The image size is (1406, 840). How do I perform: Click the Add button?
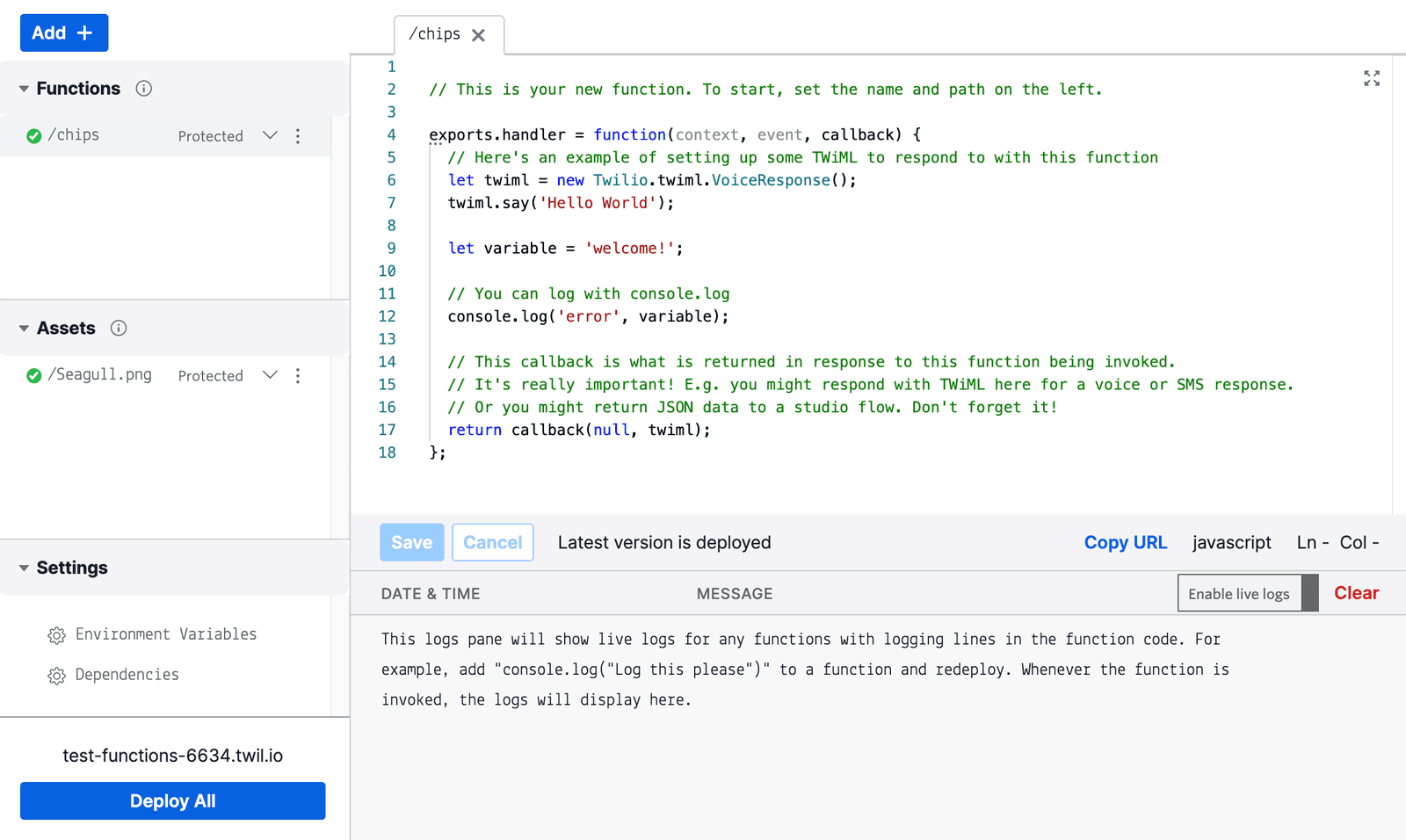point(63,33)
